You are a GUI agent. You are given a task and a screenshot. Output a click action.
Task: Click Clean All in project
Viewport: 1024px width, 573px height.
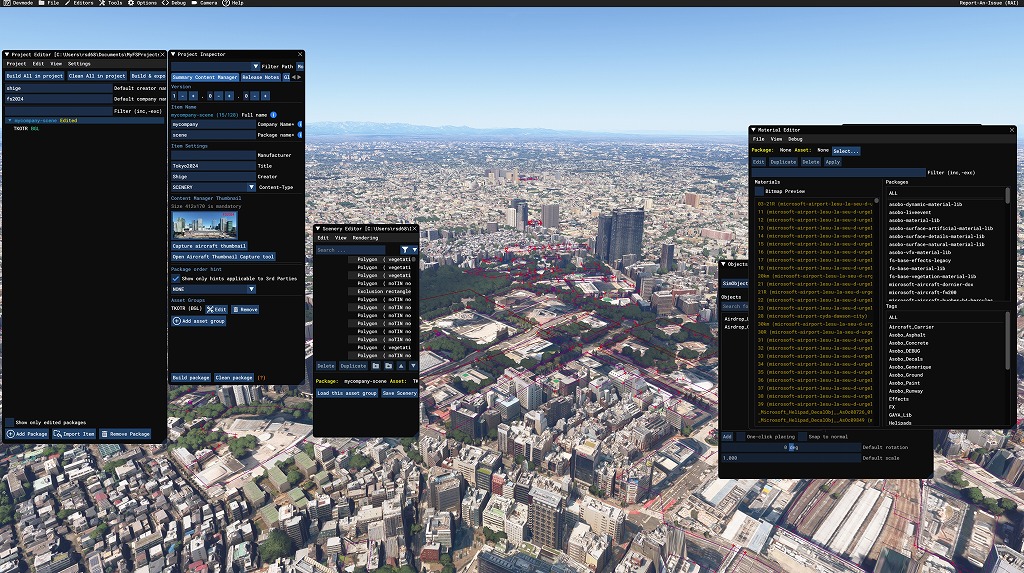click(x=97, y=76)
